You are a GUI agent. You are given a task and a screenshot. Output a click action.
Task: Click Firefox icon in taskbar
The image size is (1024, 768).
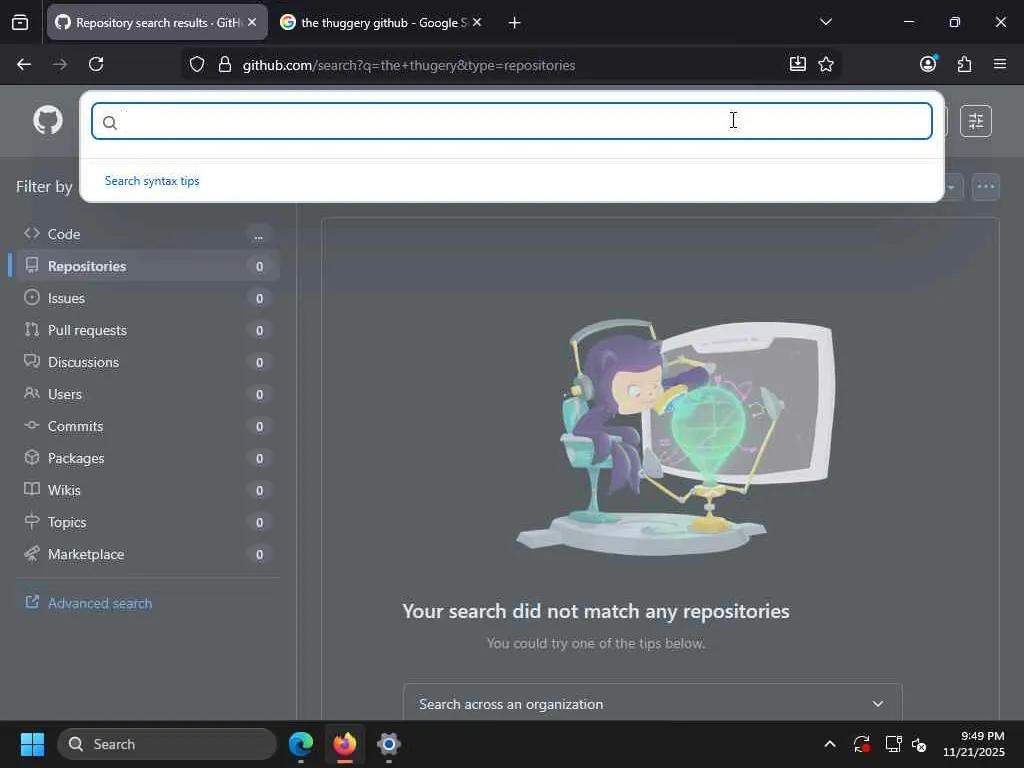(345, 744)
